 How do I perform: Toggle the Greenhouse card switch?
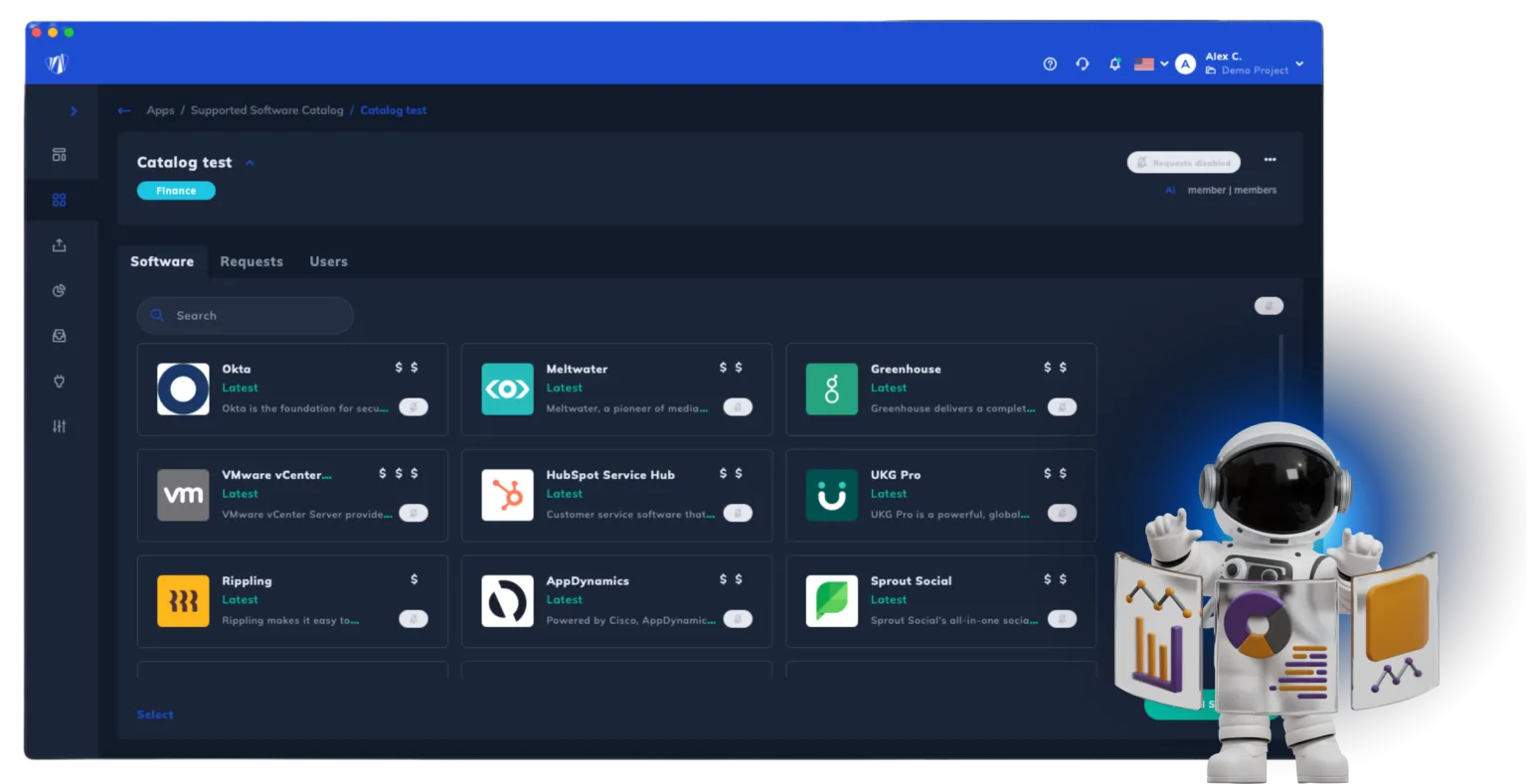[x=1062, y=406]
